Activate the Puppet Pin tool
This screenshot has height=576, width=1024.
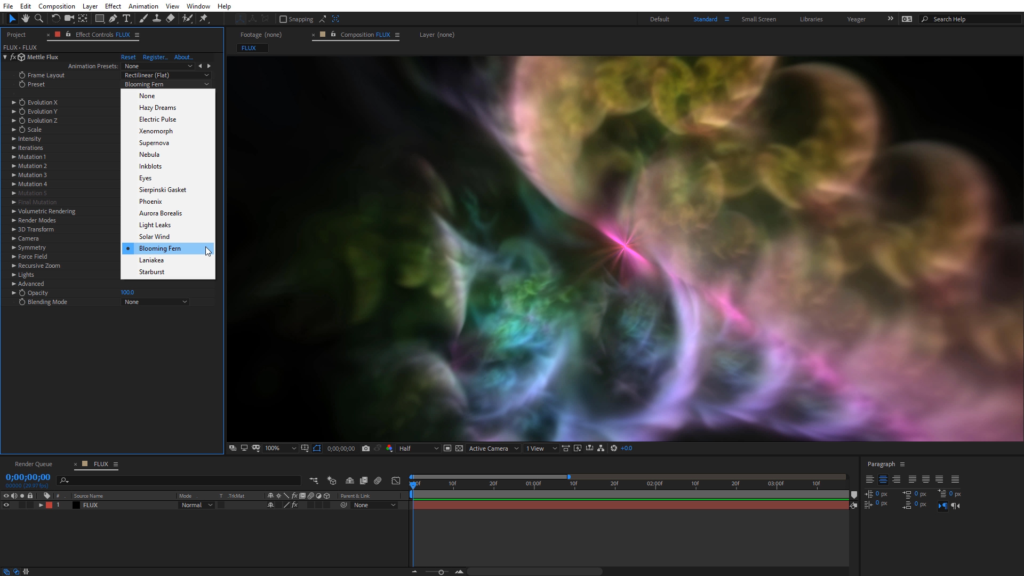[x=204, y=18]
